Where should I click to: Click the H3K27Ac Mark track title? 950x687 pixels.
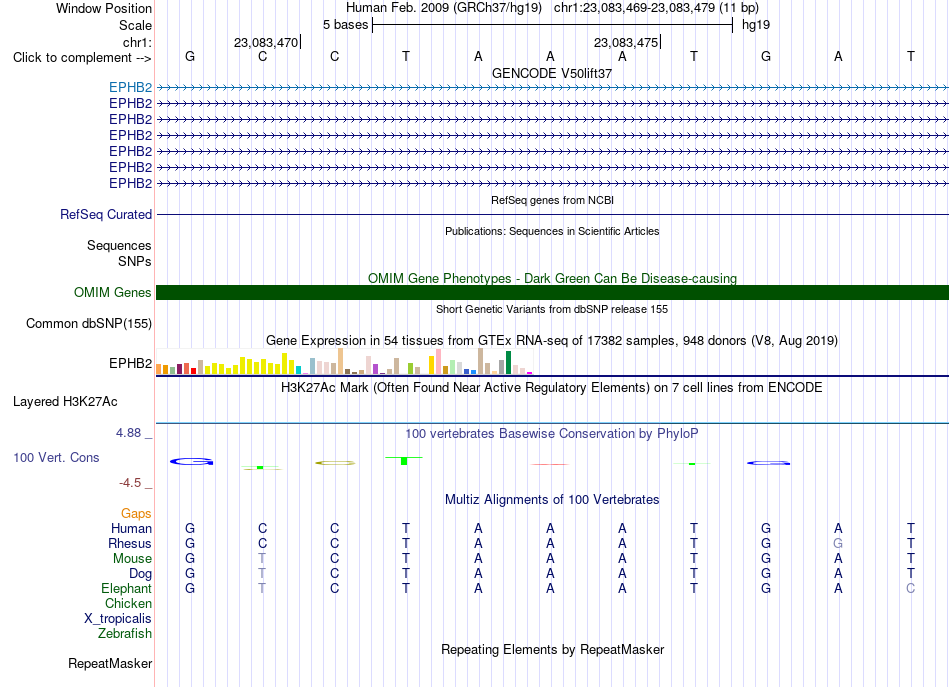click(552, 387)
